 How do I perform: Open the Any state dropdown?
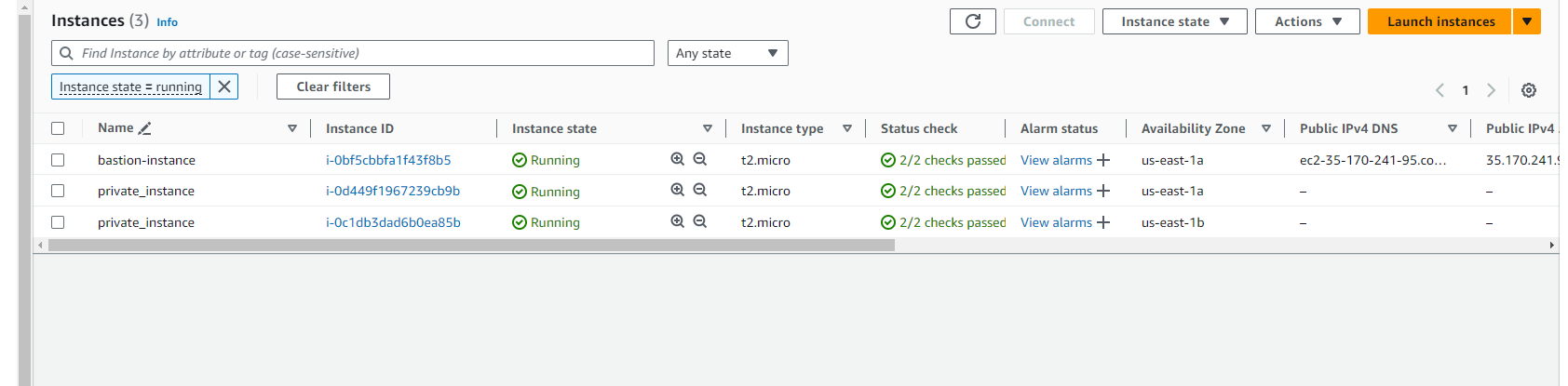[x=727, y=53]
